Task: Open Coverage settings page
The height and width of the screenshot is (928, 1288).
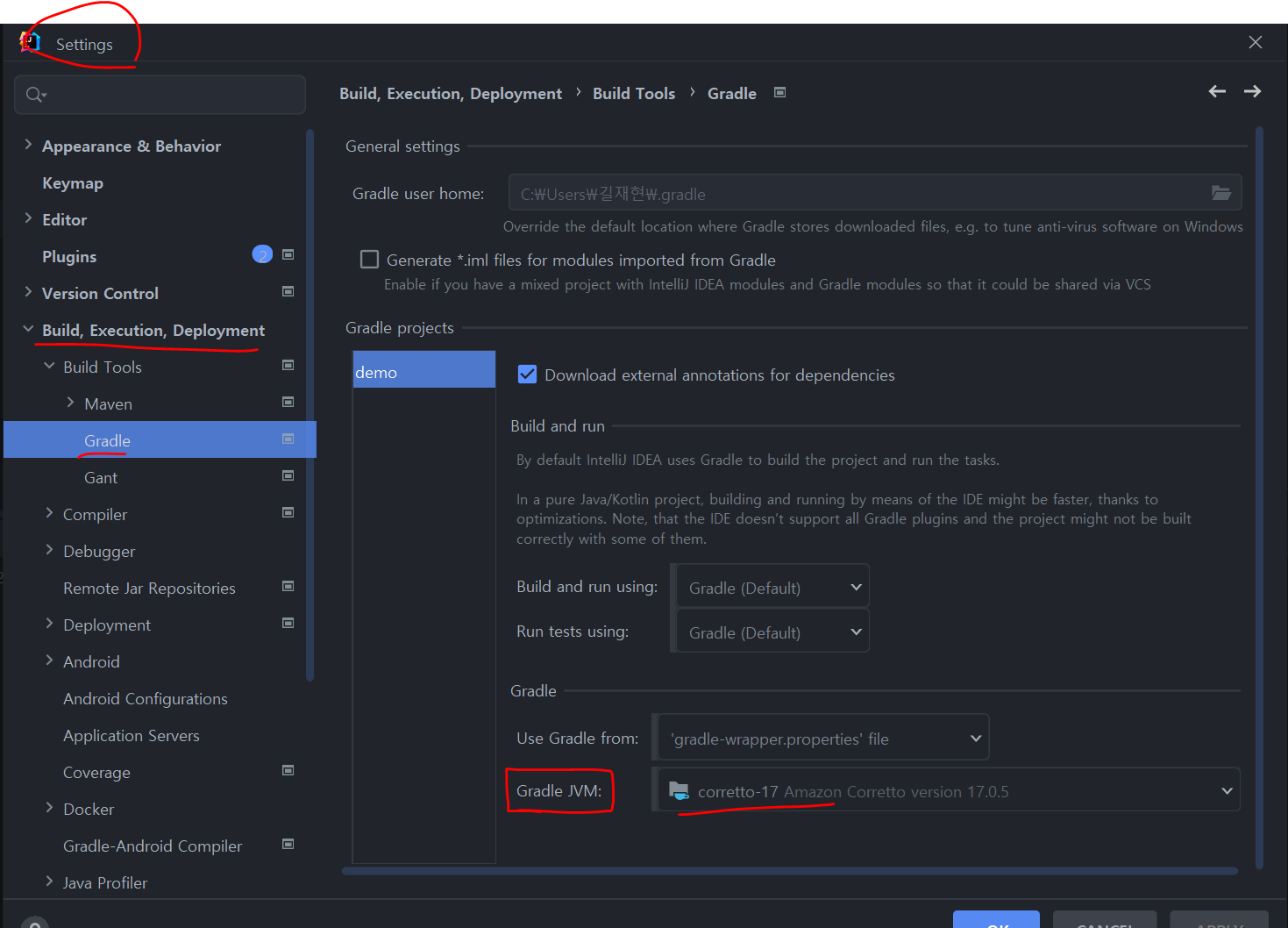Action: [96, 772]
